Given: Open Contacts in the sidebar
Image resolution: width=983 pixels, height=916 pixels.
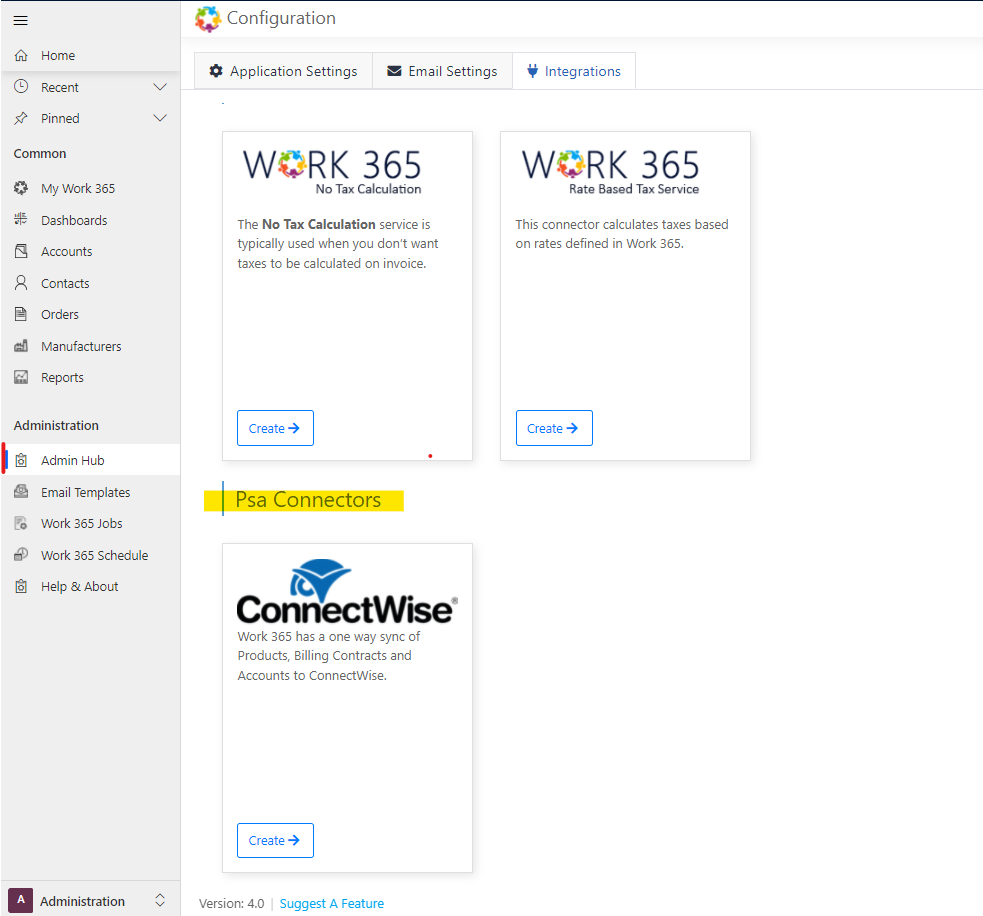Looking at the screenshot, I should [x=90, y=283].
